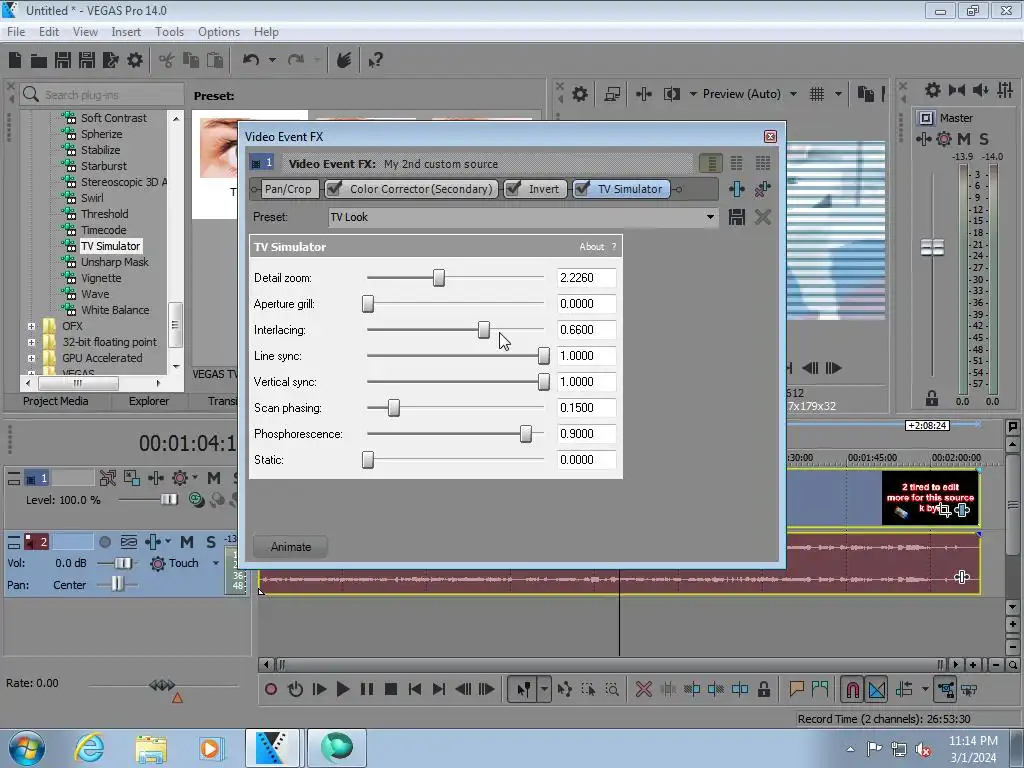The image size is (1024, 768).
Task: Save the TV Look preset icon
Action: pyautogui.click(x=737, y=217)
